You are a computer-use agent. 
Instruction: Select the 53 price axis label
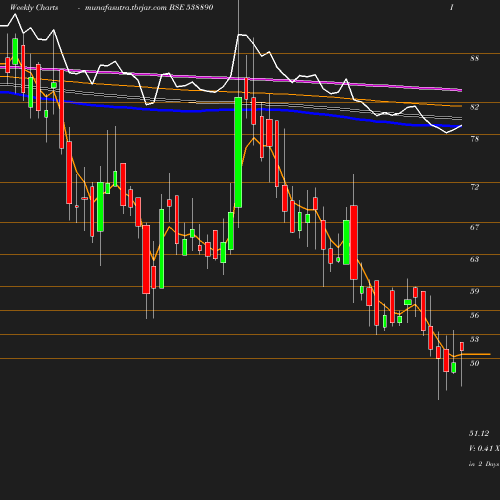[474, 339]
